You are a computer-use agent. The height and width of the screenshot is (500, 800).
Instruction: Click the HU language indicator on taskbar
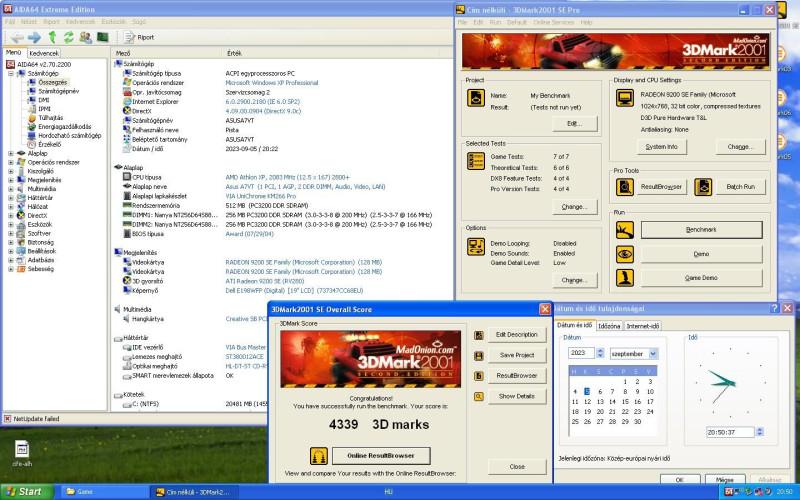[x=389, y=492]
